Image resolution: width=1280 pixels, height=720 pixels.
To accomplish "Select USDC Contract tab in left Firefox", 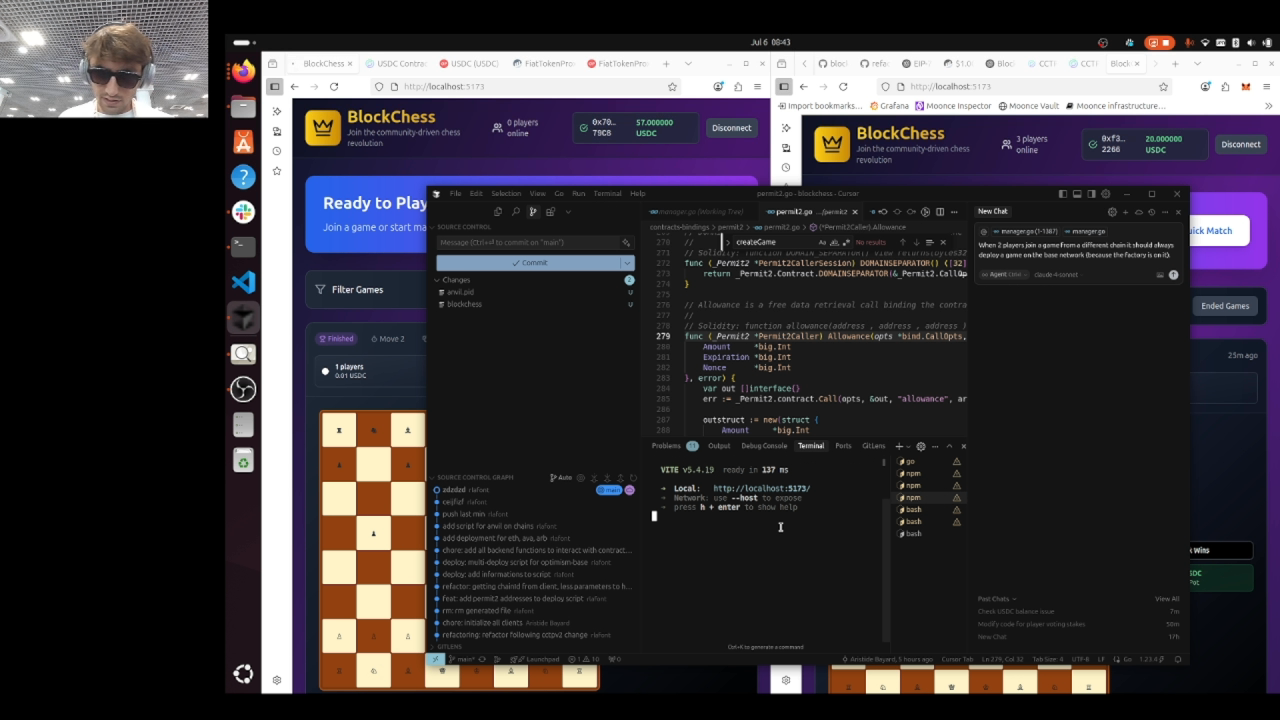I will (x=394, y=64).
